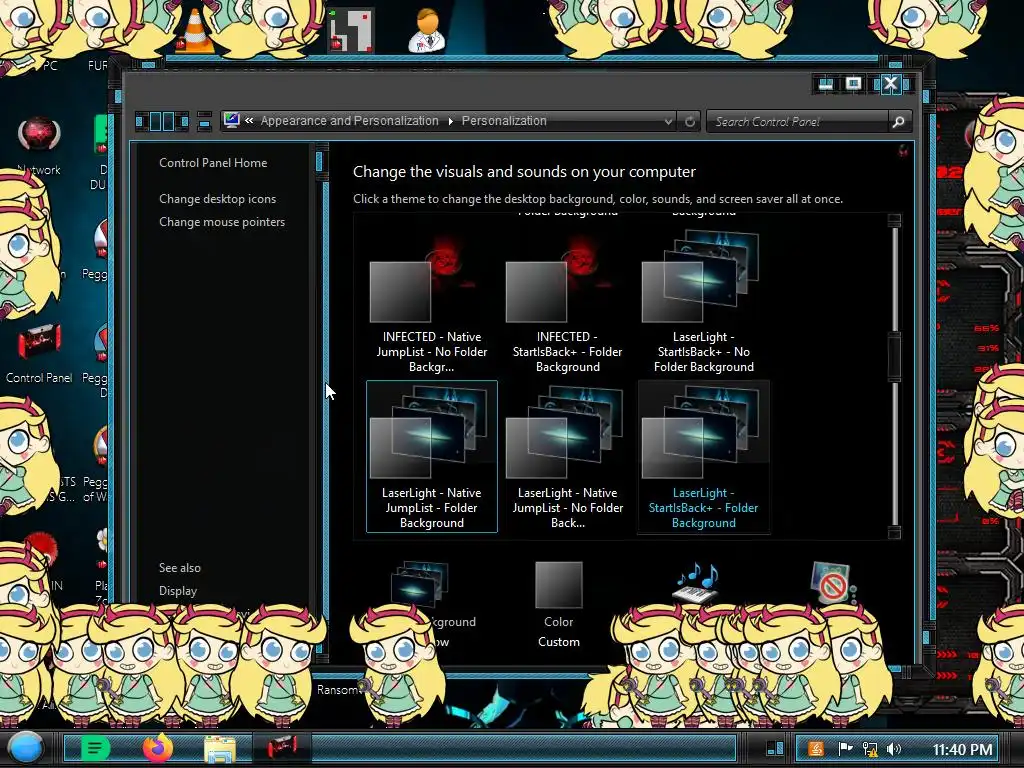Open Display link under See also

(178, 590)
